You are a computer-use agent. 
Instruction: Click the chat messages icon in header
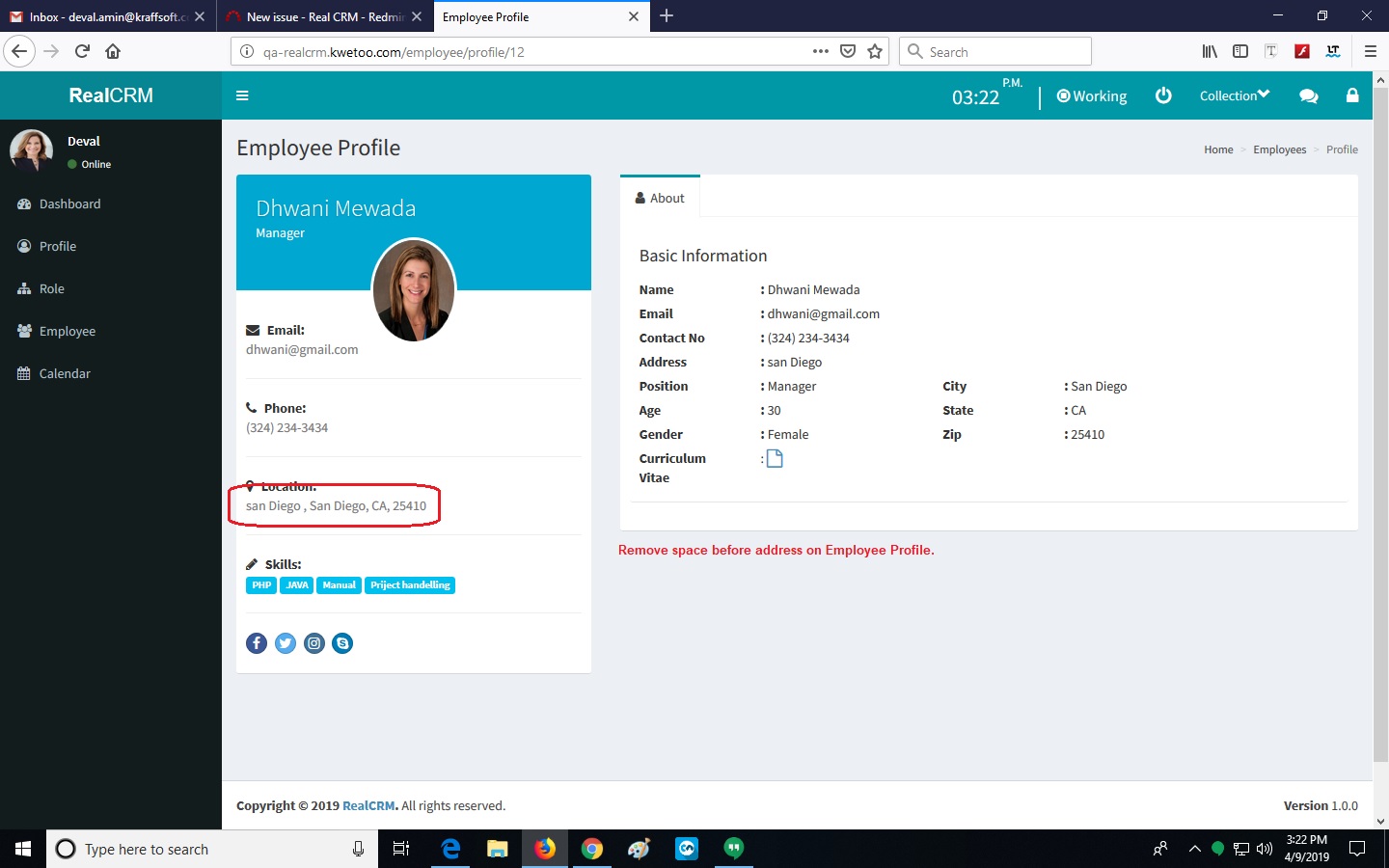1308,95
